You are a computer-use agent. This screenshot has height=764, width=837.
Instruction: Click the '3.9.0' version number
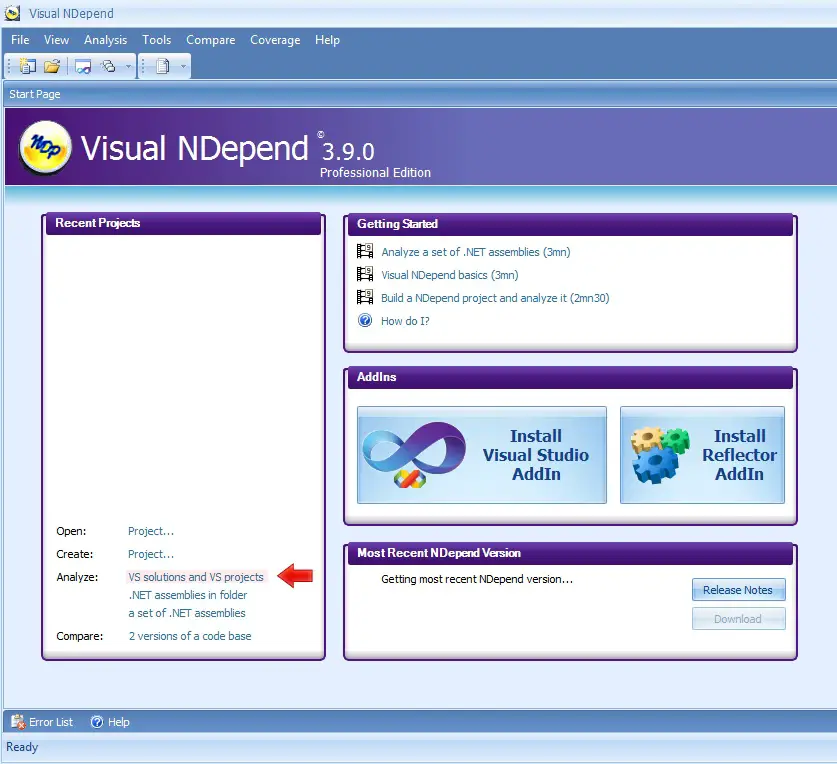tap(348, 152)
